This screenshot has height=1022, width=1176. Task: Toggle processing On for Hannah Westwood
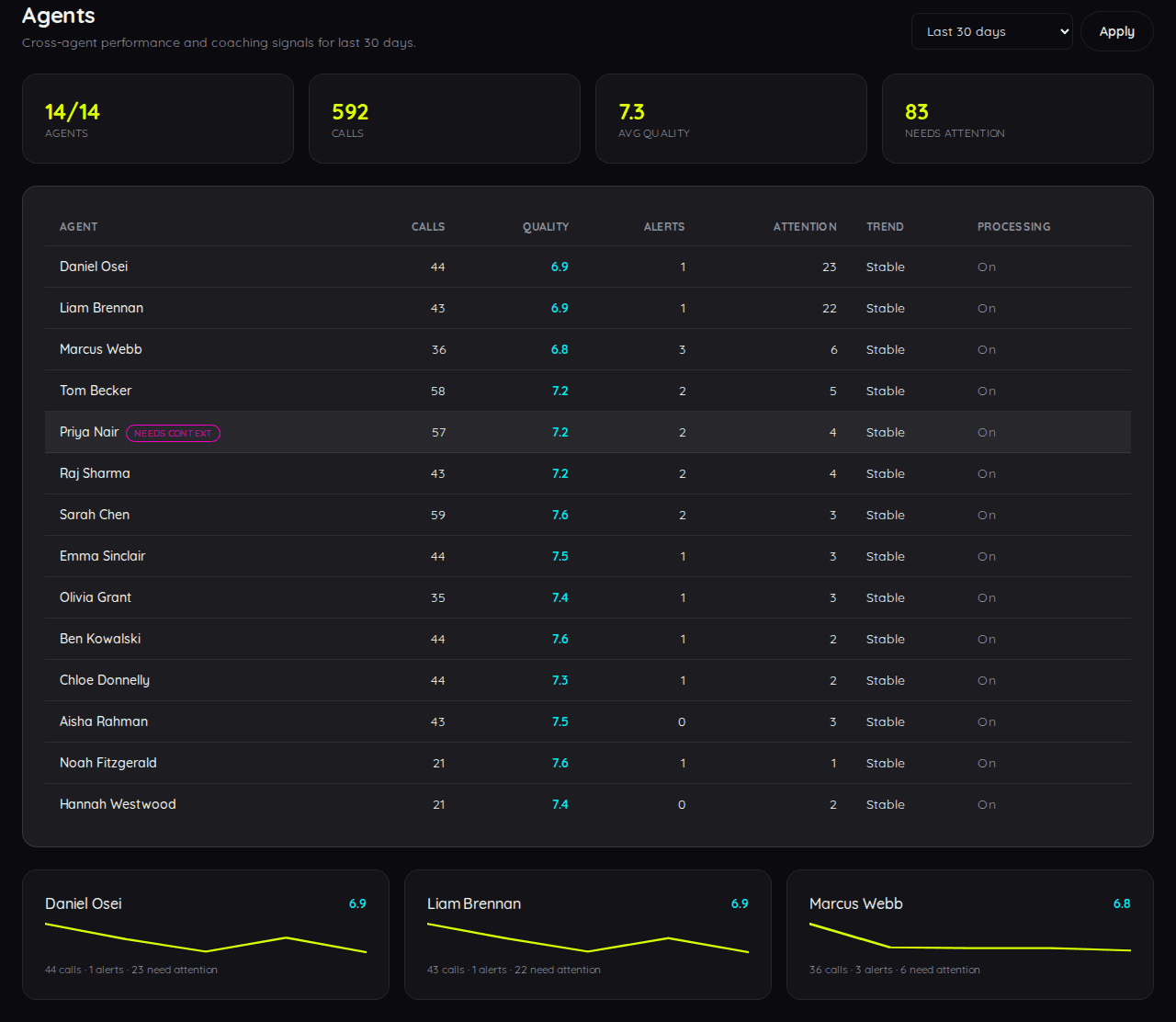987,804
